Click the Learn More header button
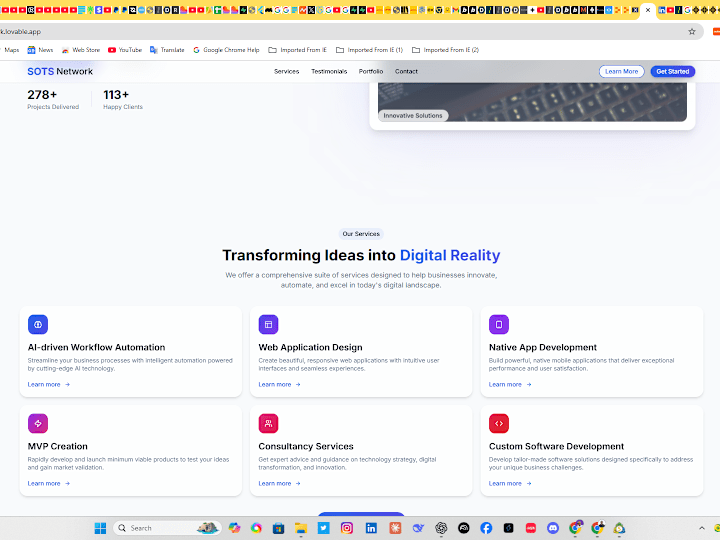This screenshot has width=720, height=540. tap(621, 72)
